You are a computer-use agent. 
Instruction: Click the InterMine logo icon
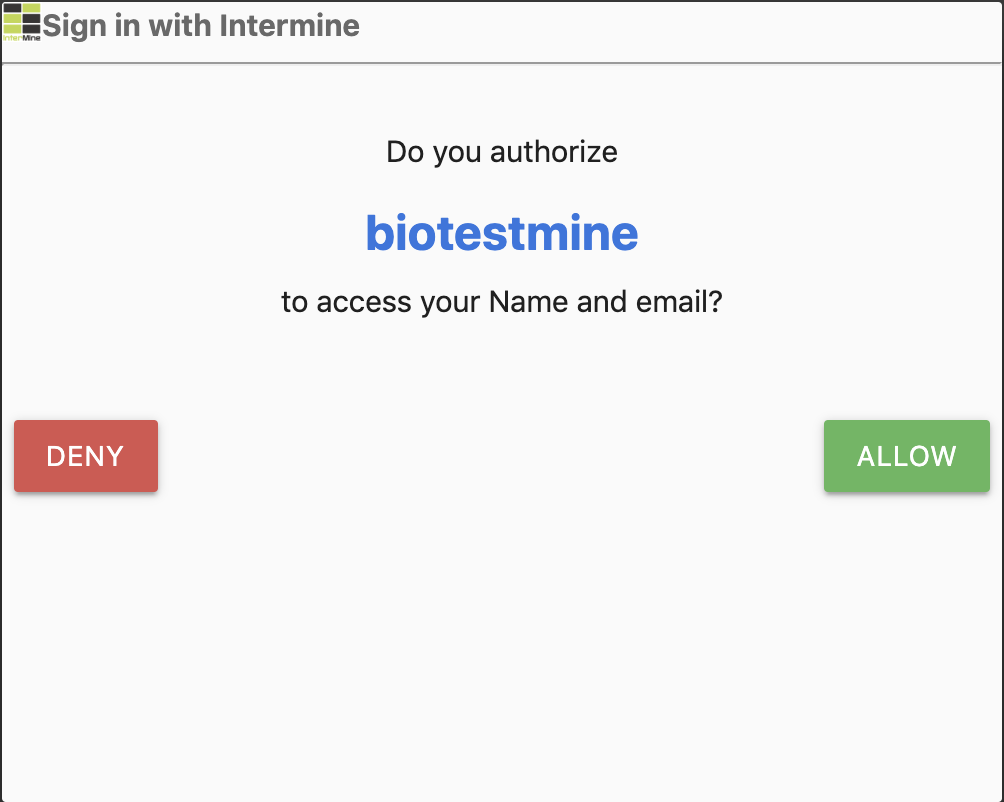pyautogui.click(x=22, y=22)
